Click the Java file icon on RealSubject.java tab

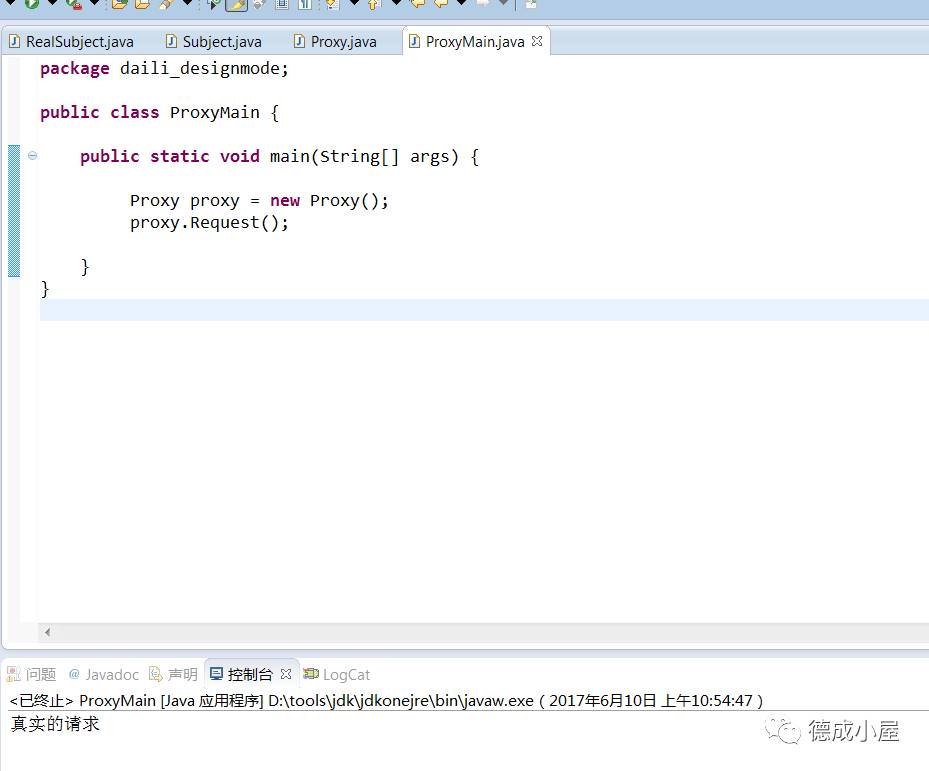(14, 41)
